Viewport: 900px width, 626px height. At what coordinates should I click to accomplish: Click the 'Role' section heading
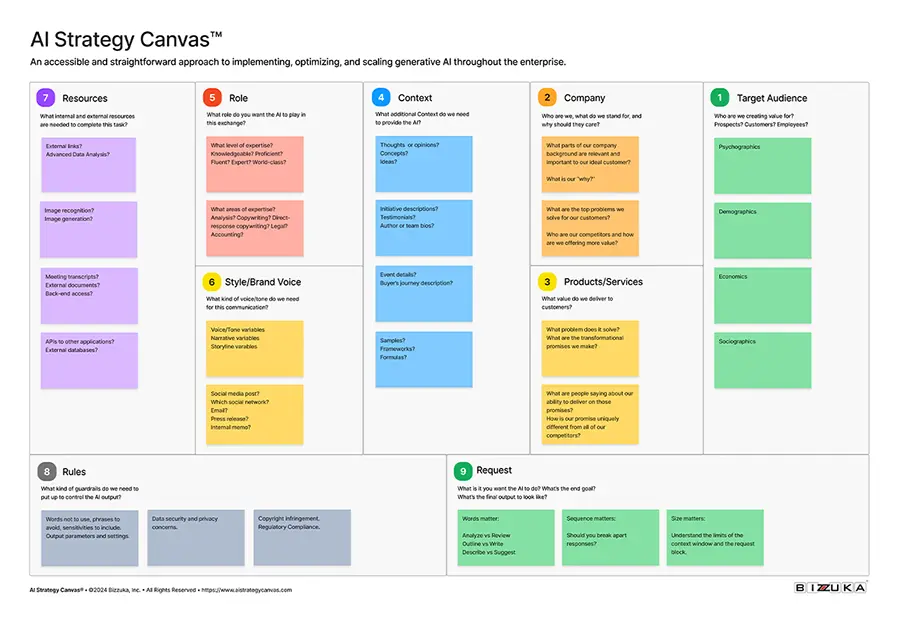(238, 98)
